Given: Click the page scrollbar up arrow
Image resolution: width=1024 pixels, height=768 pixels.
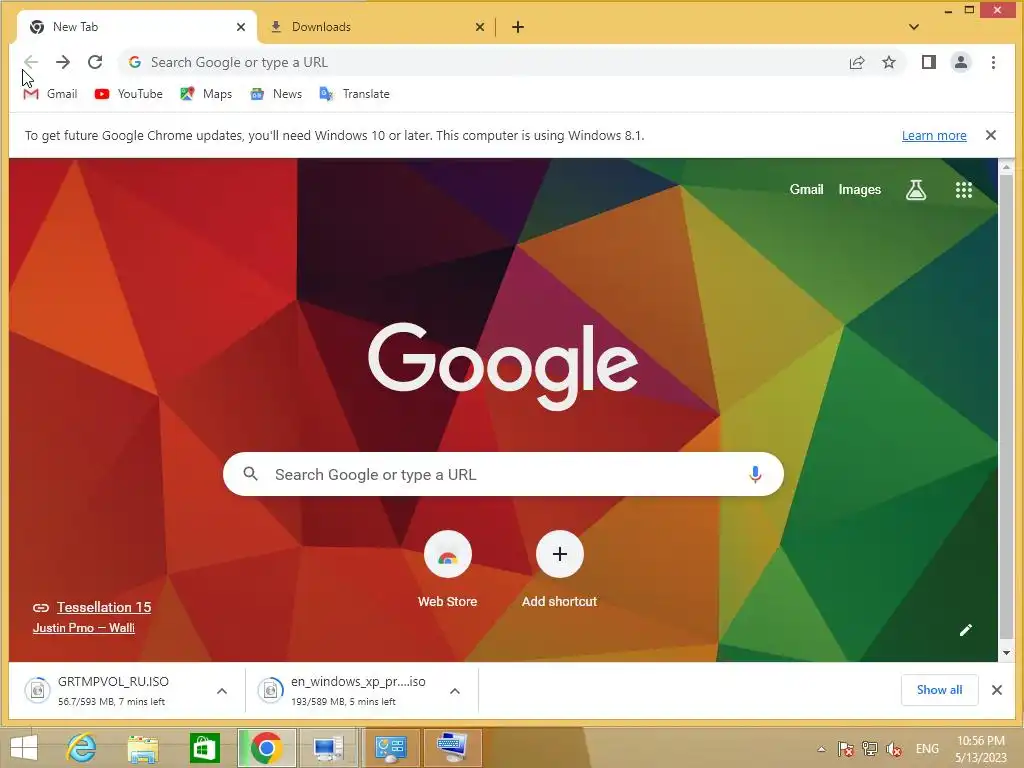Looking at the screenshot, I should click(1006, 167).
